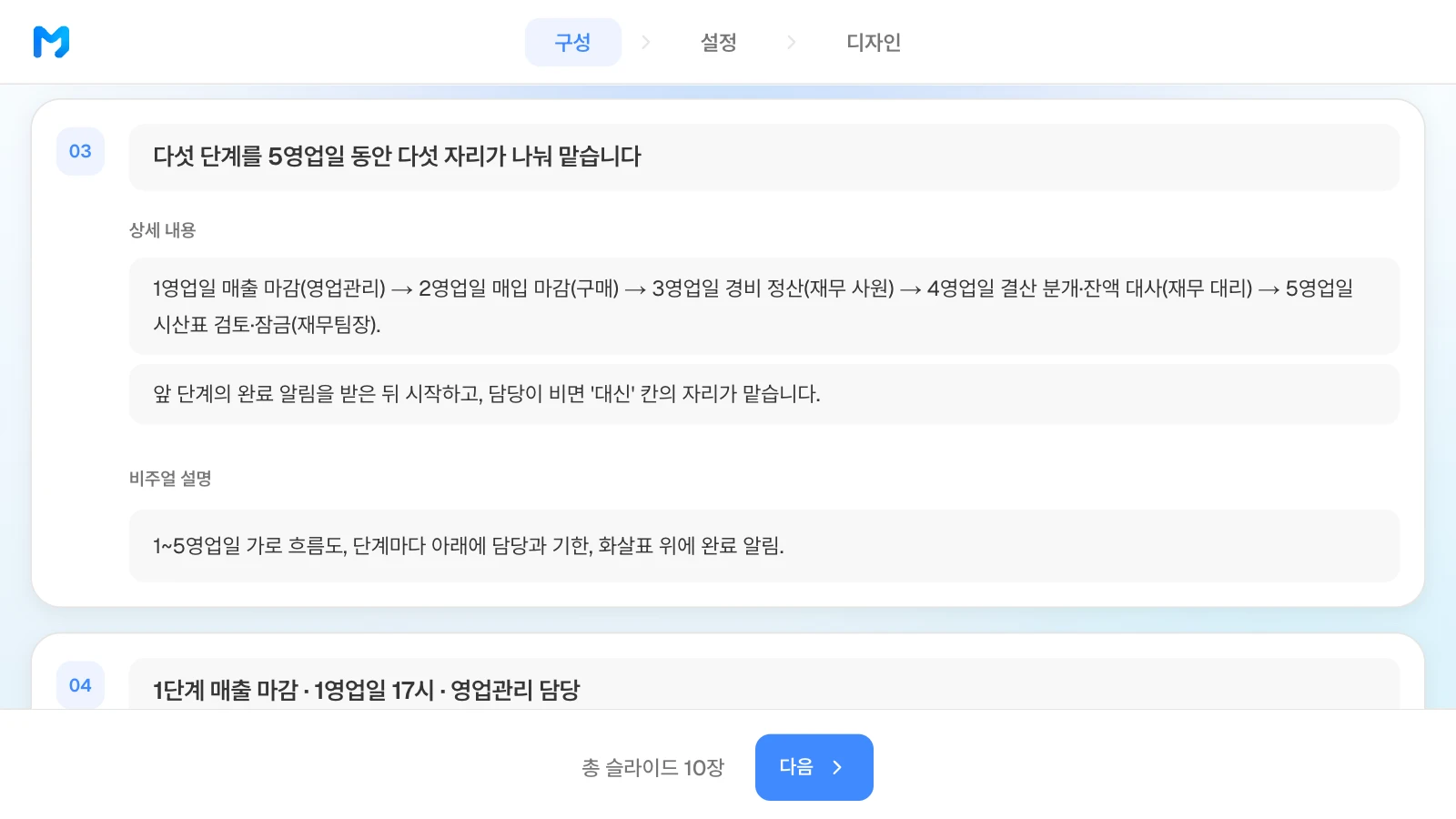Switch to the 설정 step tab

[718, 42]
